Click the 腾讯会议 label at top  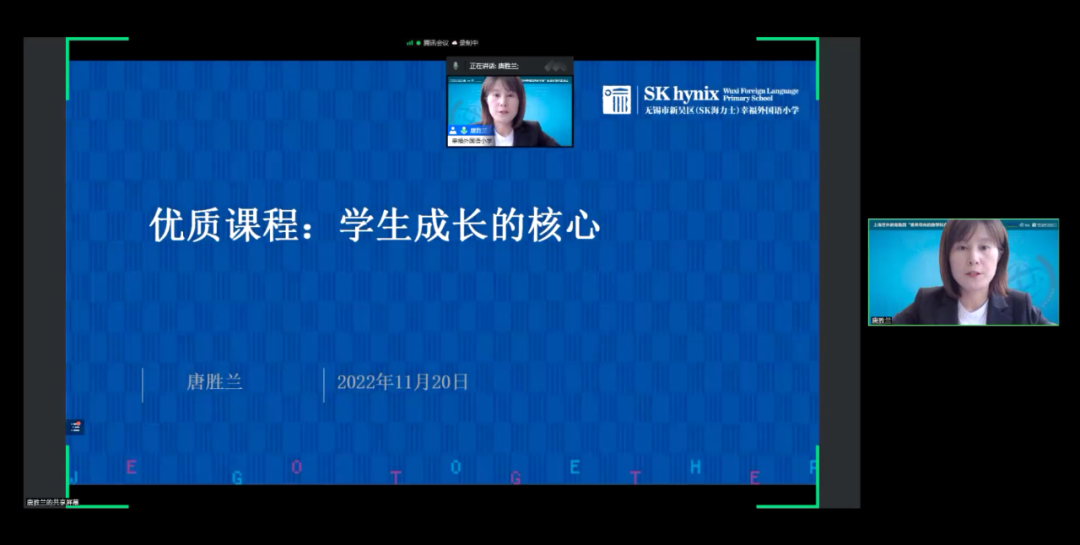coord(435,43)
